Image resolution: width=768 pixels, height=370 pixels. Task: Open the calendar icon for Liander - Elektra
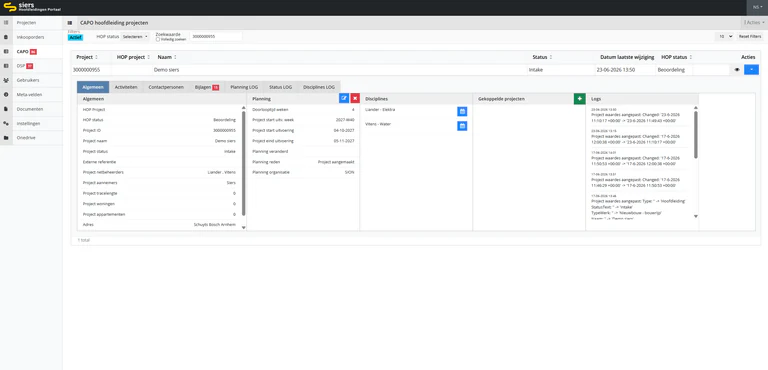(x=462, y=111)
